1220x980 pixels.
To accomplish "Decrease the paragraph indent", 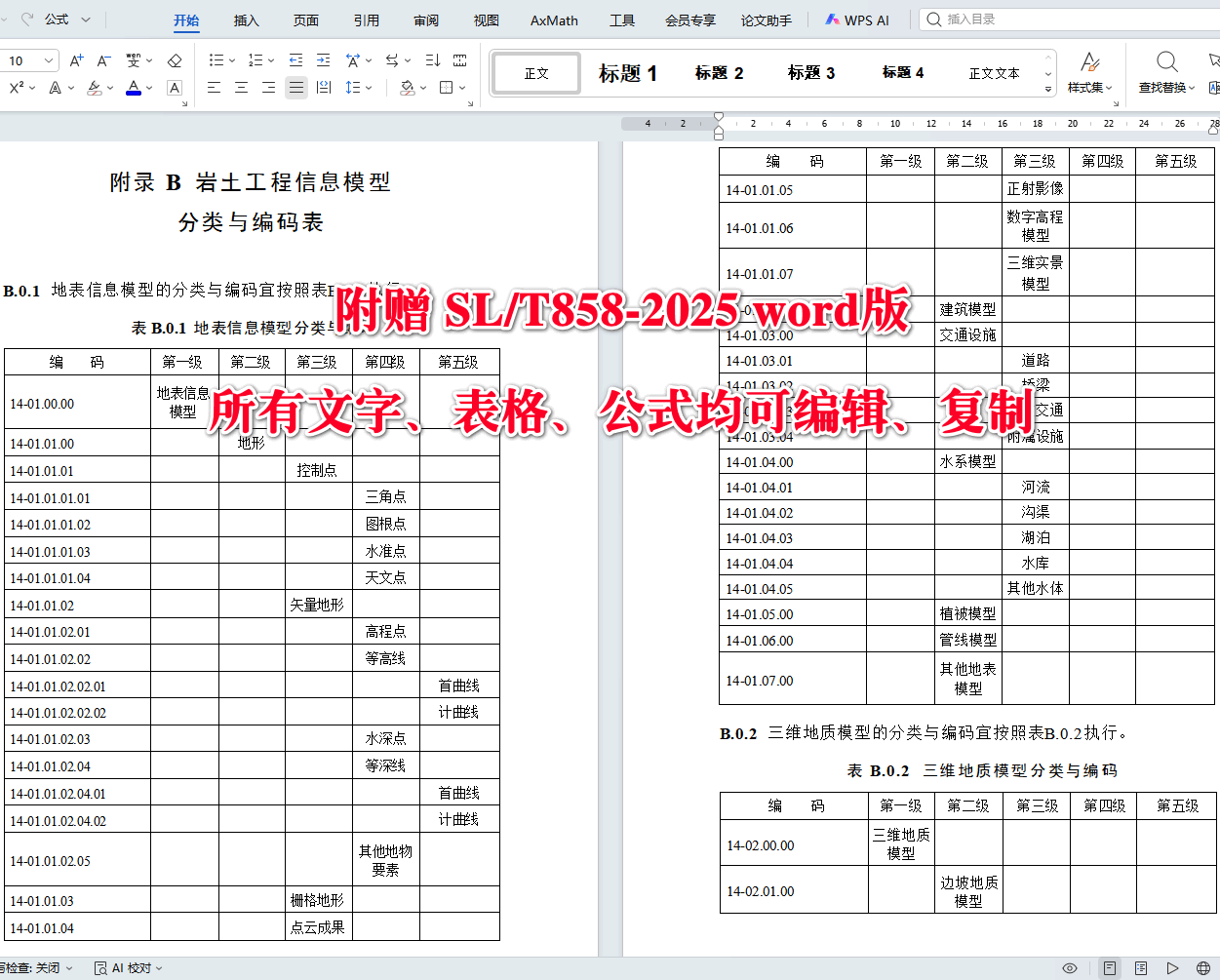I will click(x=296, y=60).
